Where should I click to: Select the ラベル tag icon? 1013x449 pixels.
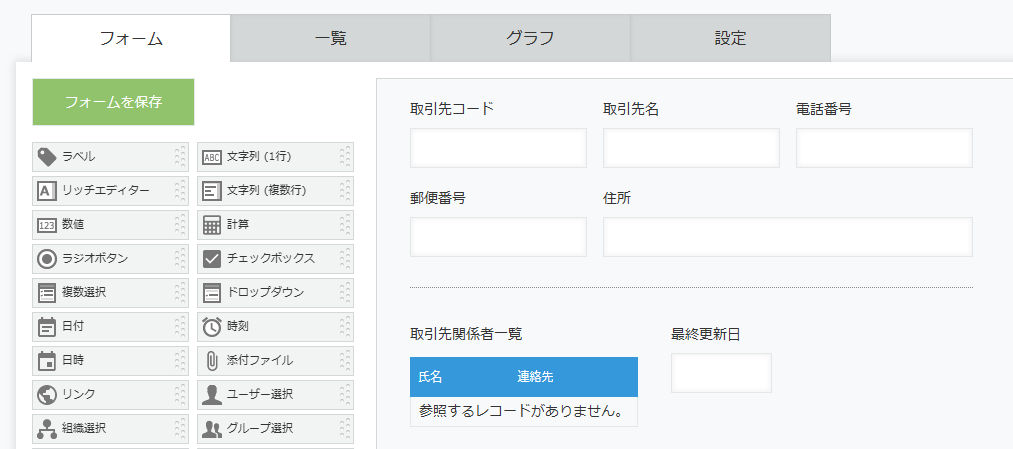coord(47,156)
